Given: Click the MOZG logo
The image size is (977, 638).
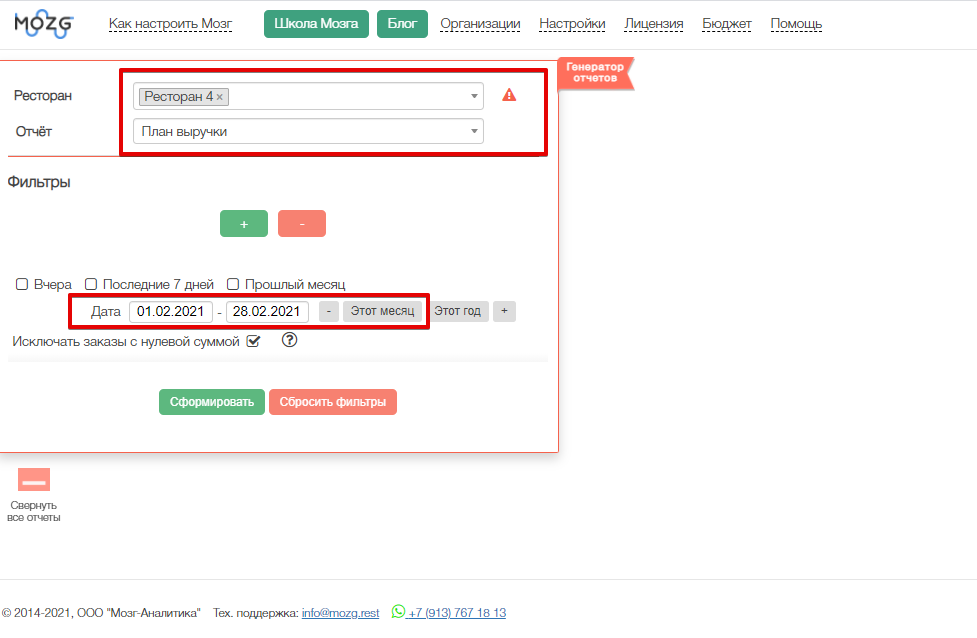Looking at the screenshot, I should (x=44, y=24).
